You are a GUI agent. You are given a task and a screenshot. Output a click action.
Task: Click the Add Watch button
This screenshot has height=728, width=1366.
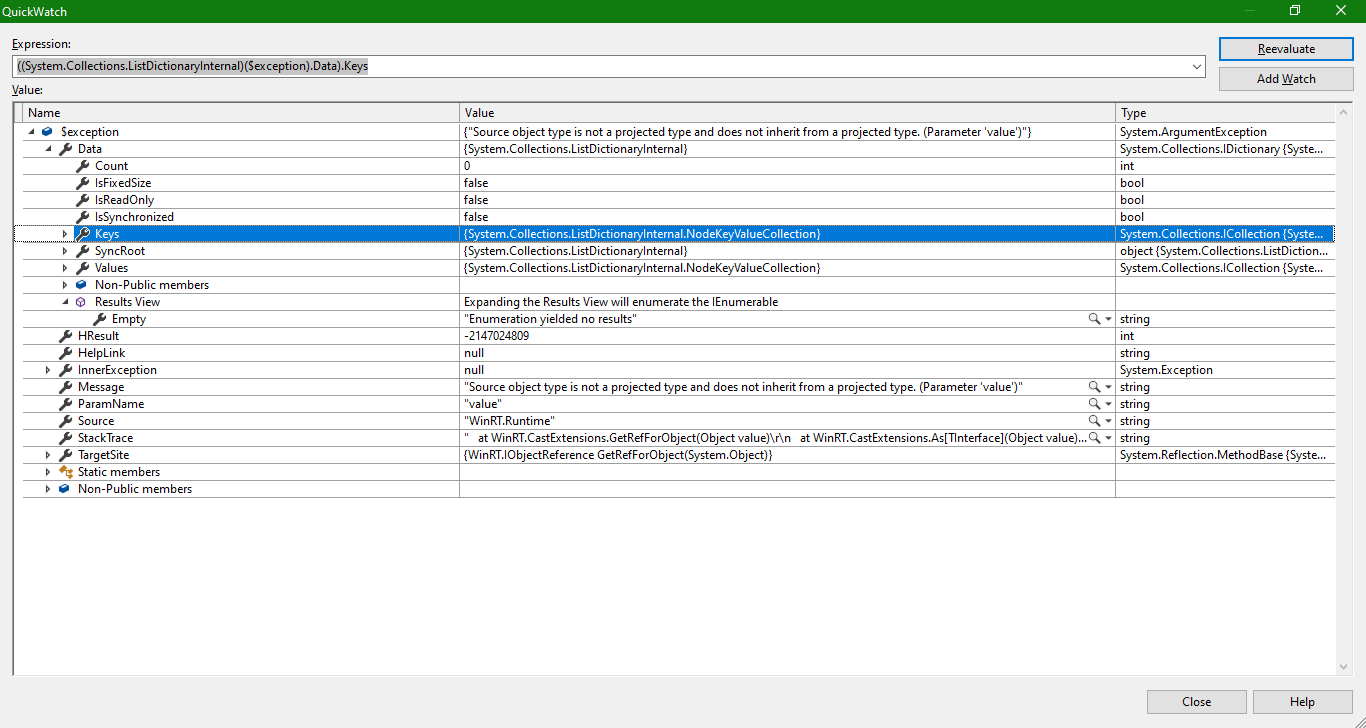tap(1285, 78)
